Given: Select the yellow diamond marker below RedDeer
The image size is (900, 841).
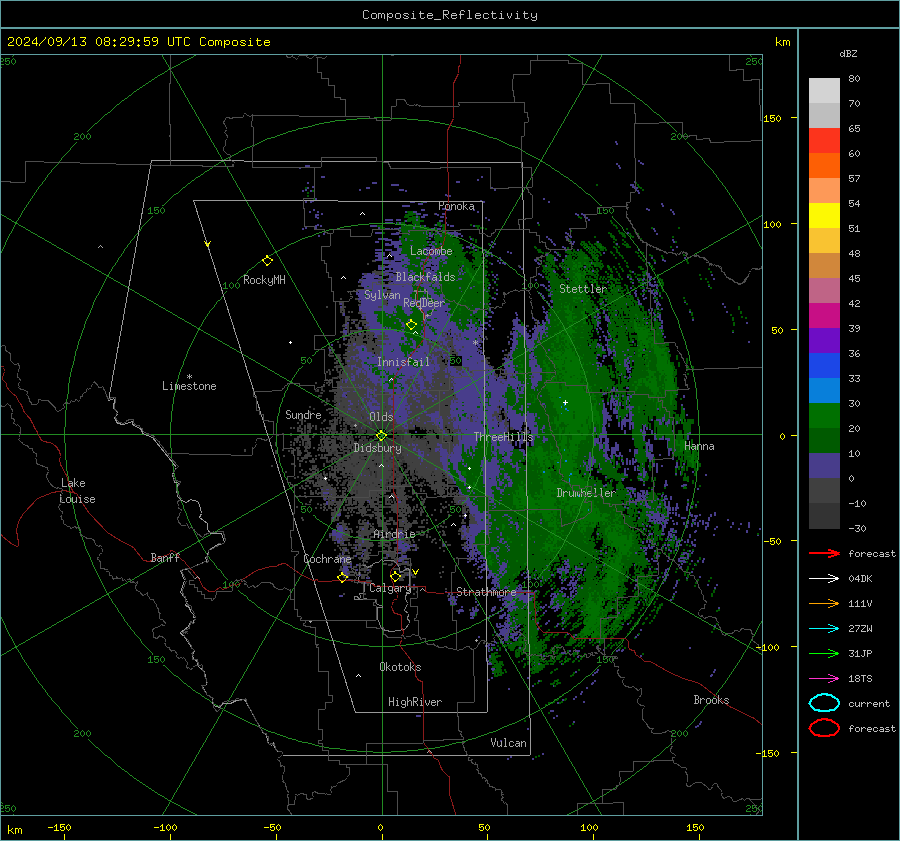Looking at the screenshot, I should 412,325.
